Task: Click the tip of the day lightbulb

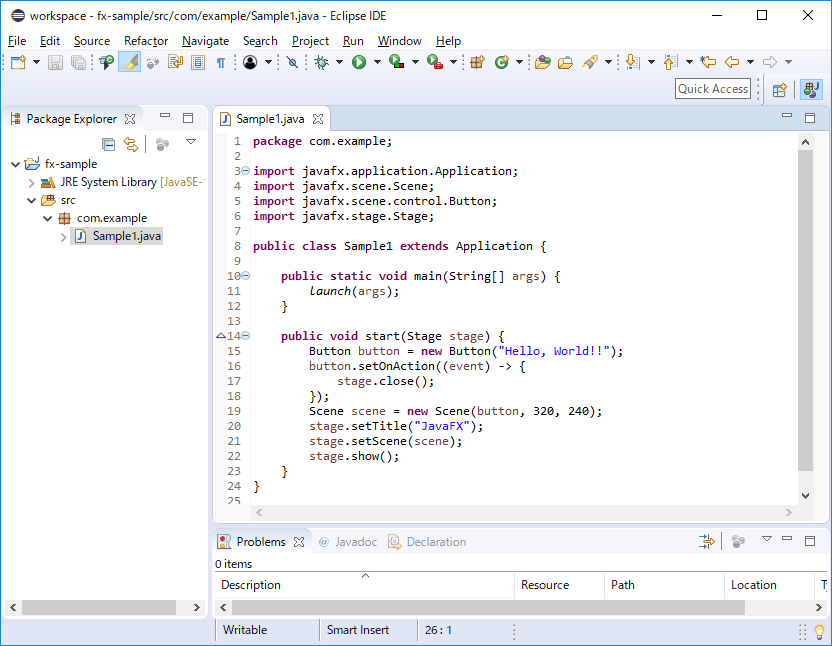Action: click(x=820, y=632)
